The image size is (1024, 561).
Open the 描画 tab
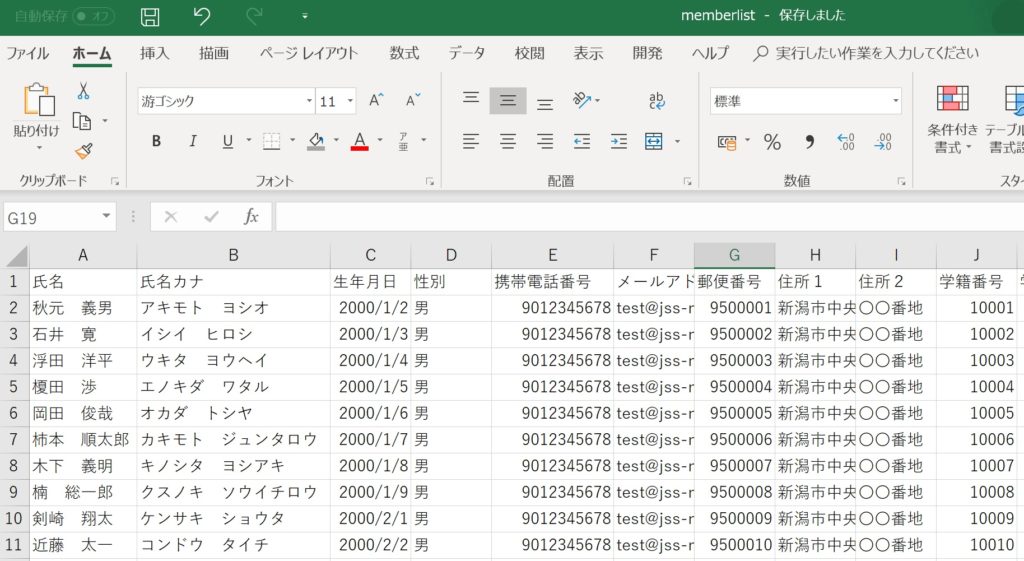click(214, 53)
